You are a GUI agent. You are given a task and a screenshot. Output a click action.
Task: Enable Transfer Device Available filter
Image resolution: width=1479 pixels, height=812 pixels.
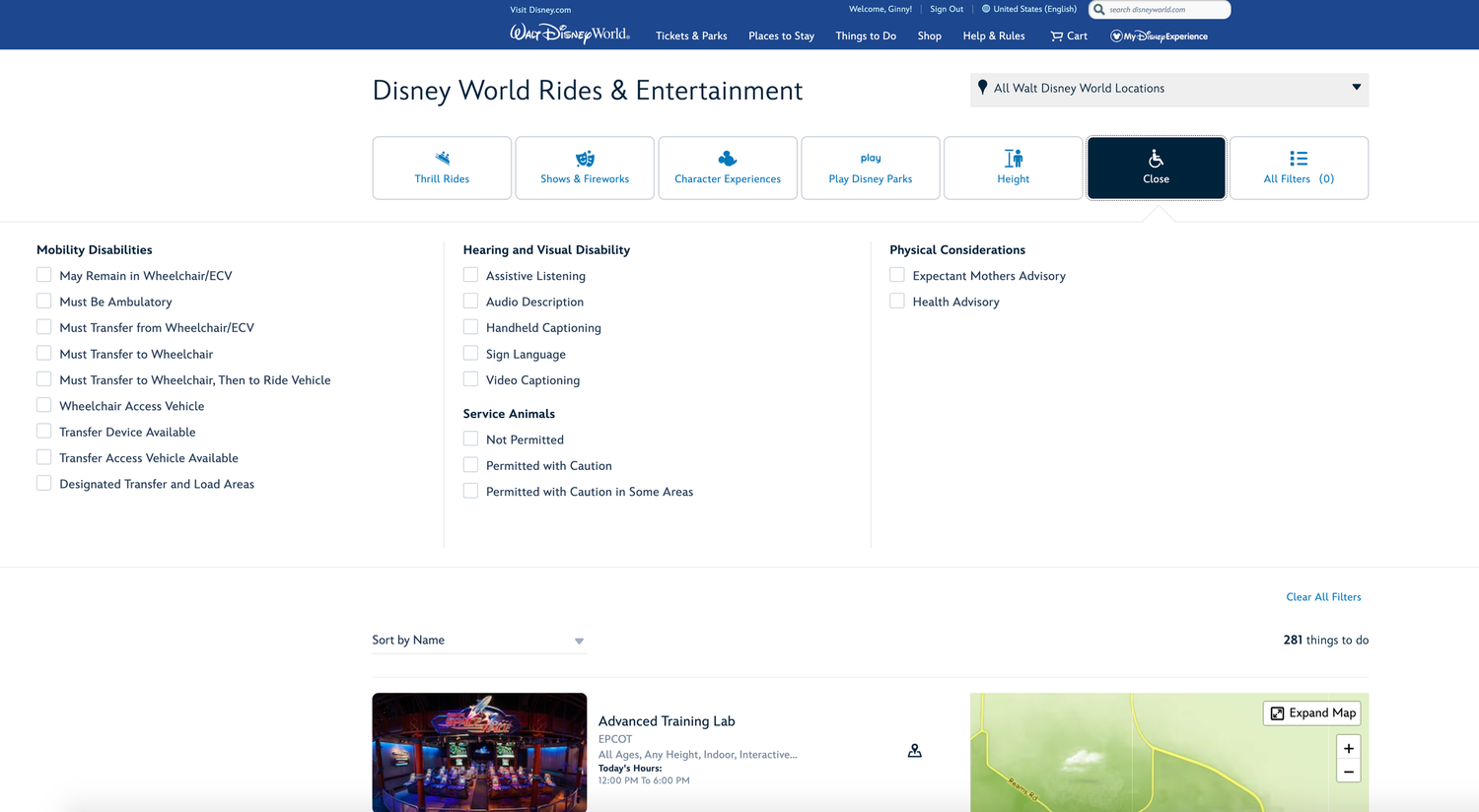tap(44, 431)
